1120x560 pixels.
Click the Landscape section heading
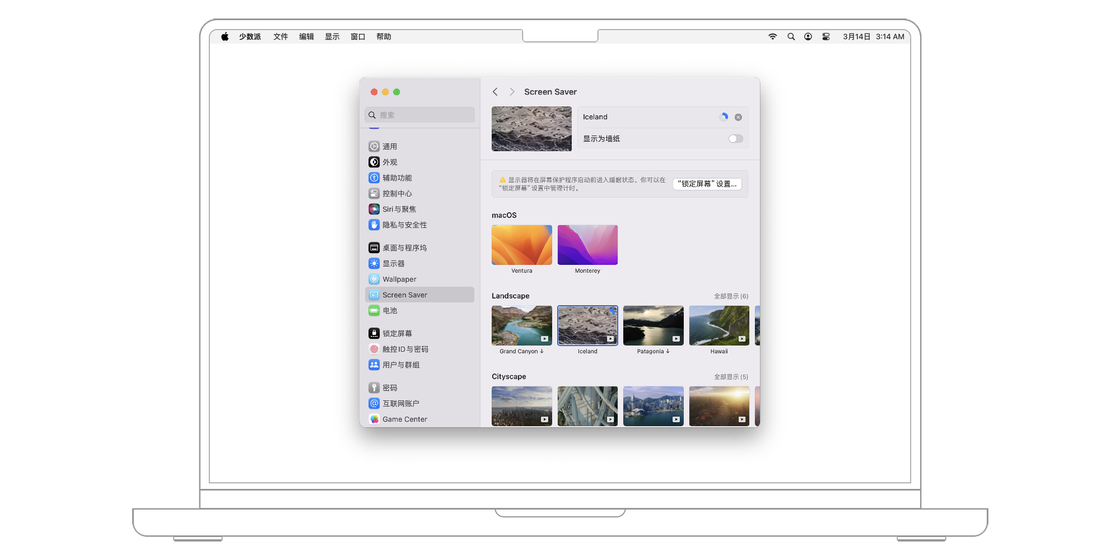tap(510, 296)
